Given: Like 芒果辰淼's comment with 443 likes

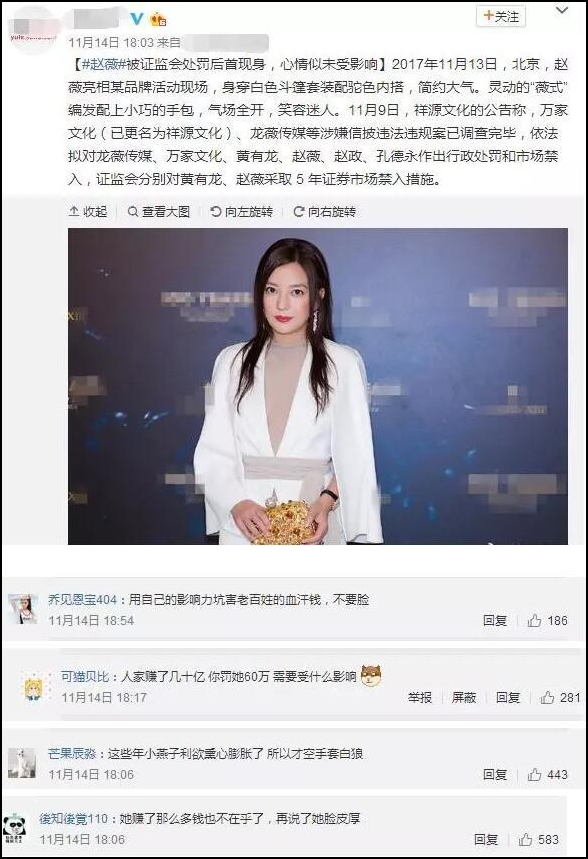Looking at the screenshot, I should [547, 775].
